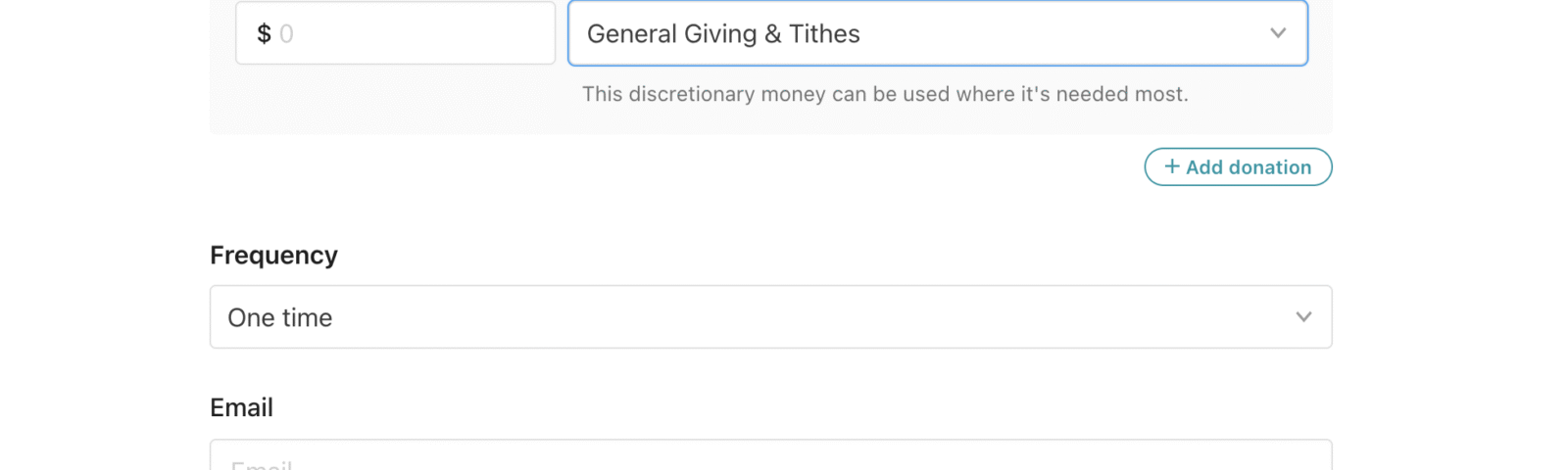Click the 'Add donation' text label
The width and height of the screenshot is (1568, 470).
click(1249, 167)
